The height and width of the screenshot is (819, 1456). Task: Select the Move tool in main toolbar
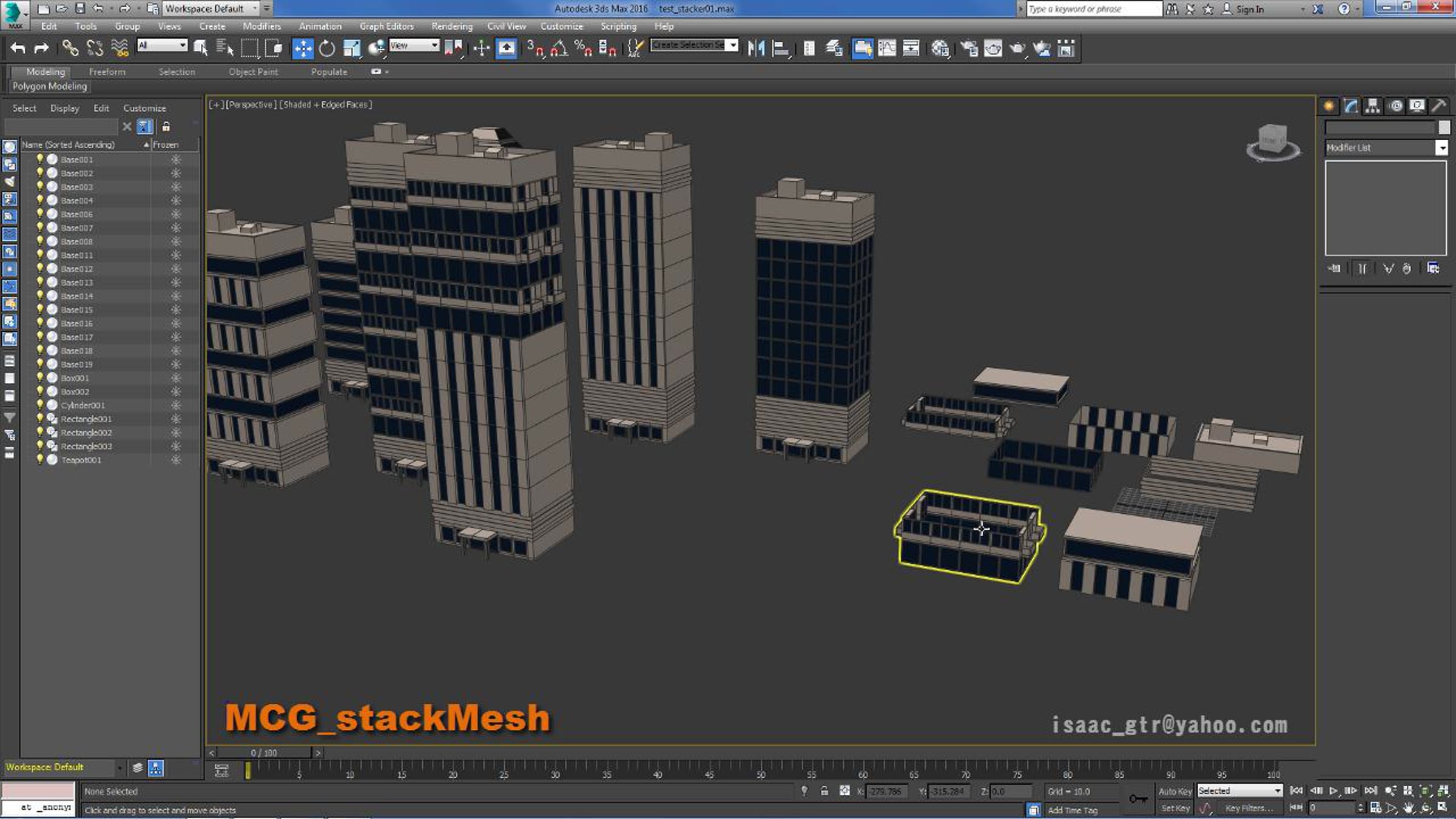(302, 48)
